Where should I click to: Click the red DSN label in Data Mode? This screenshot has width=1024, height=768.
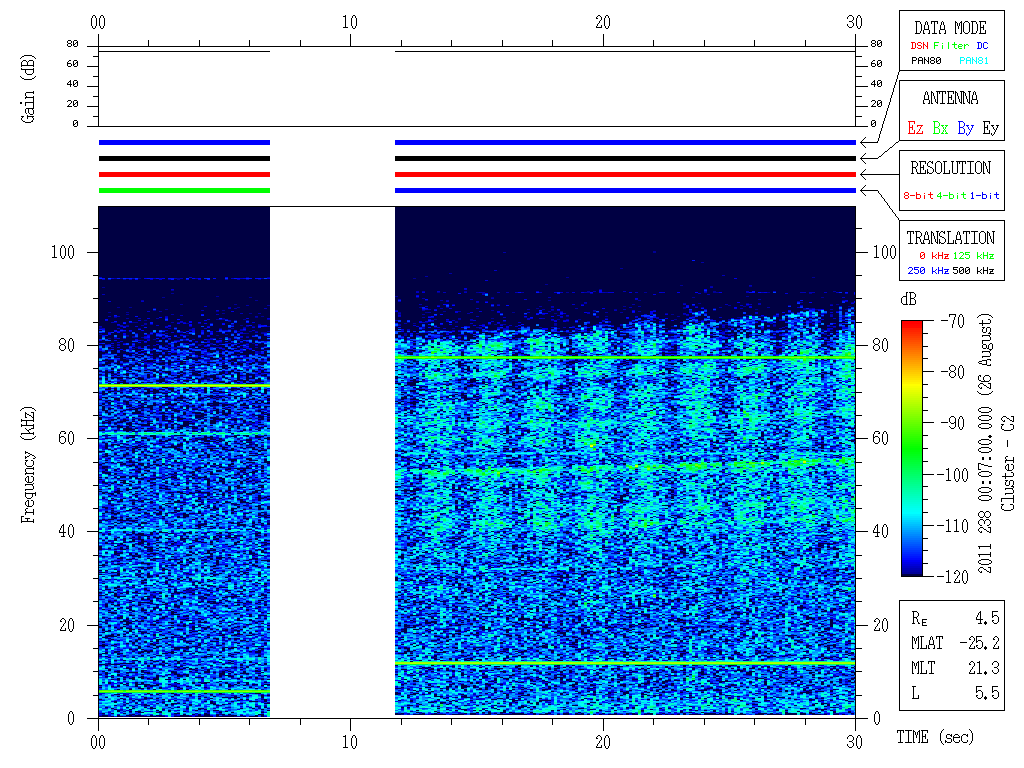pyautogui.click(x=918, y=45)
